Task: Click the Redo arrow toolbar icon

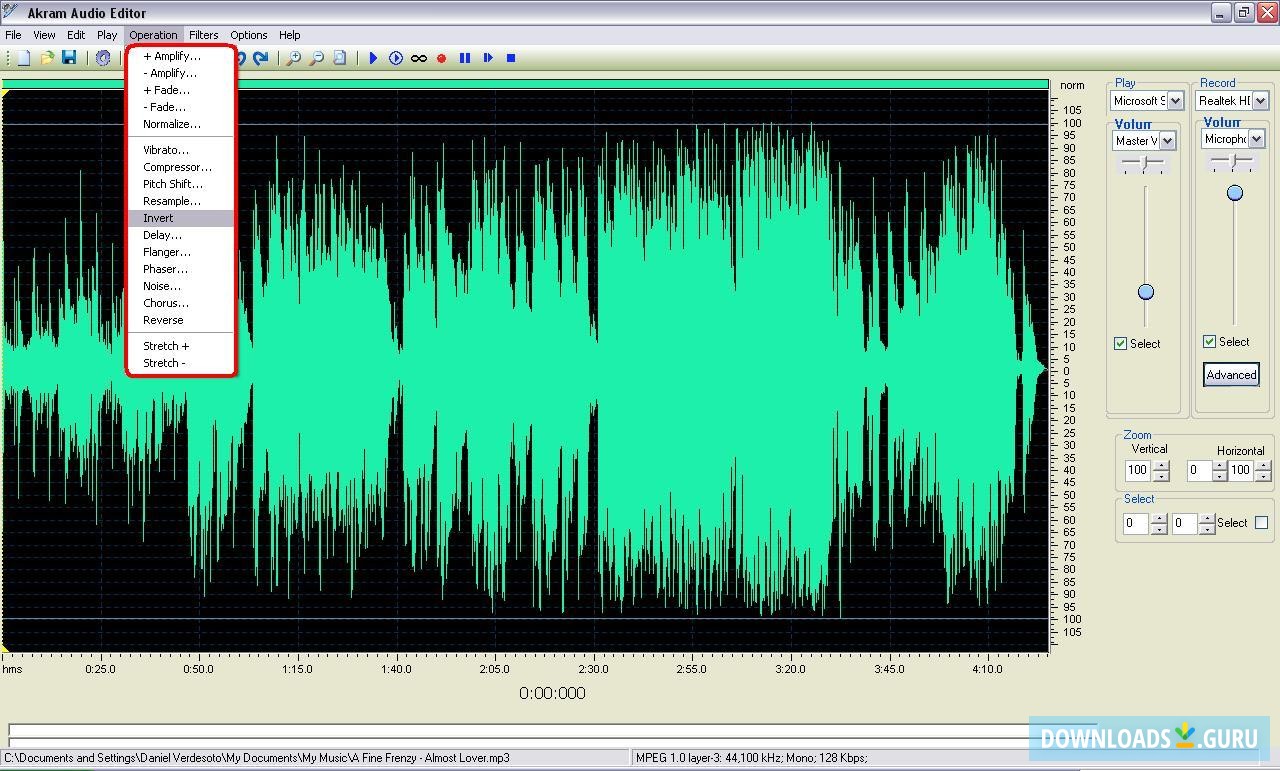Action: 261,58
